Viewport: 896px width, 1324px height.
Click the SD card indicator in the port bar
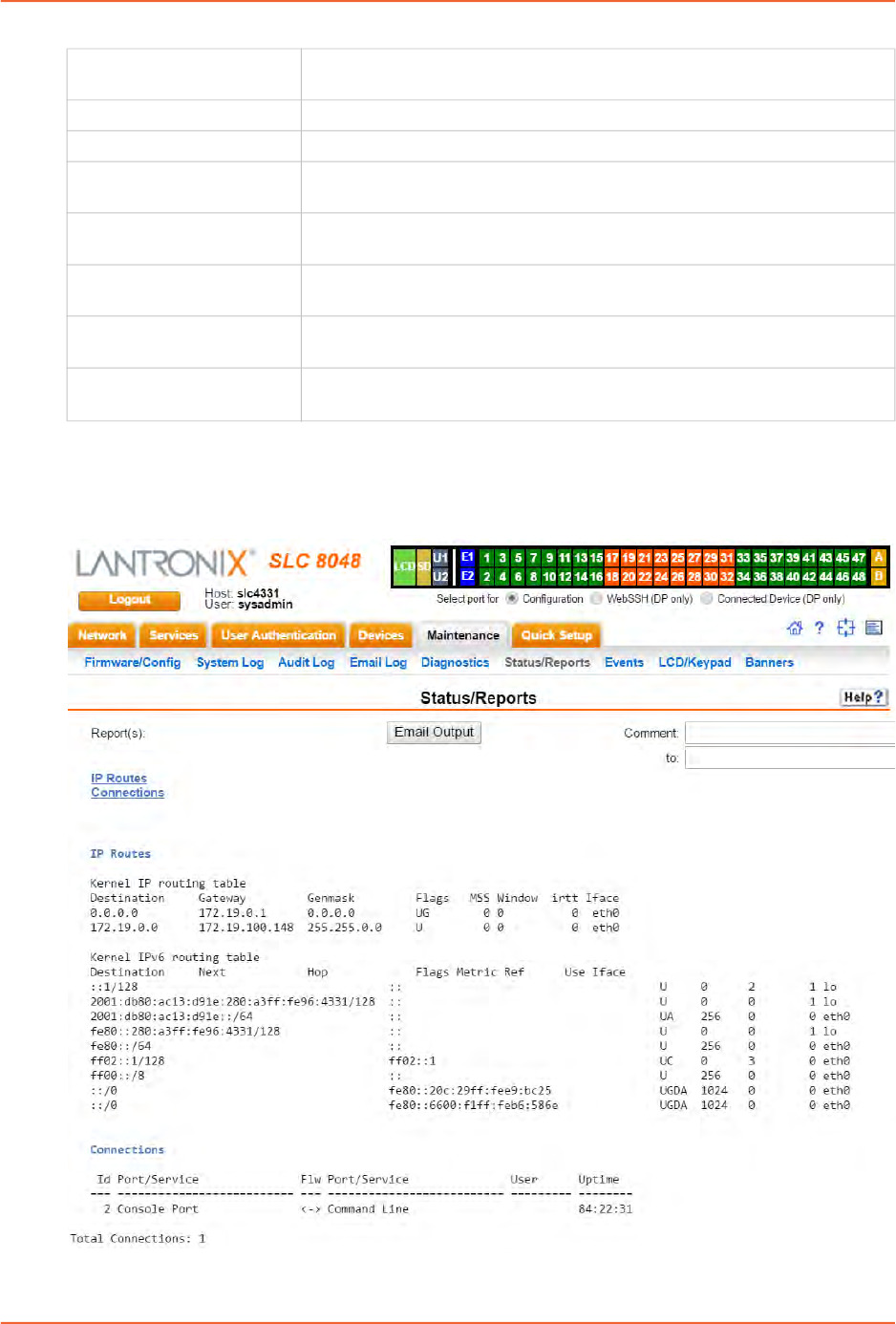click(x=423, y=566)
